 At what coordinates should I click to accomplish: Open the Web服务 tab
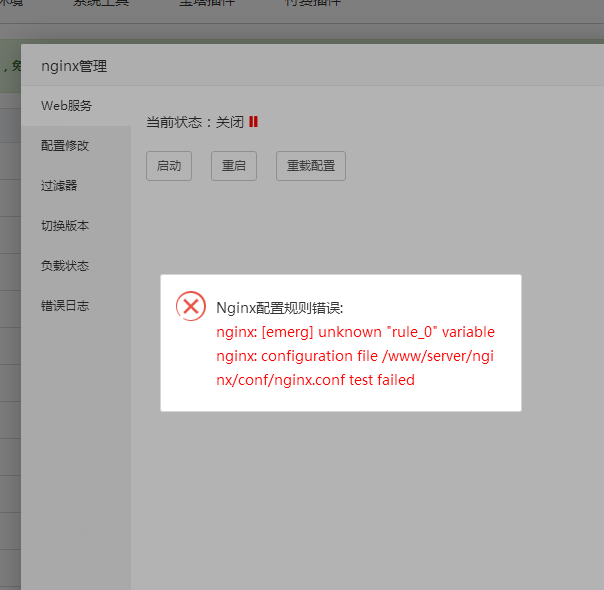click(x=76, y=106)
